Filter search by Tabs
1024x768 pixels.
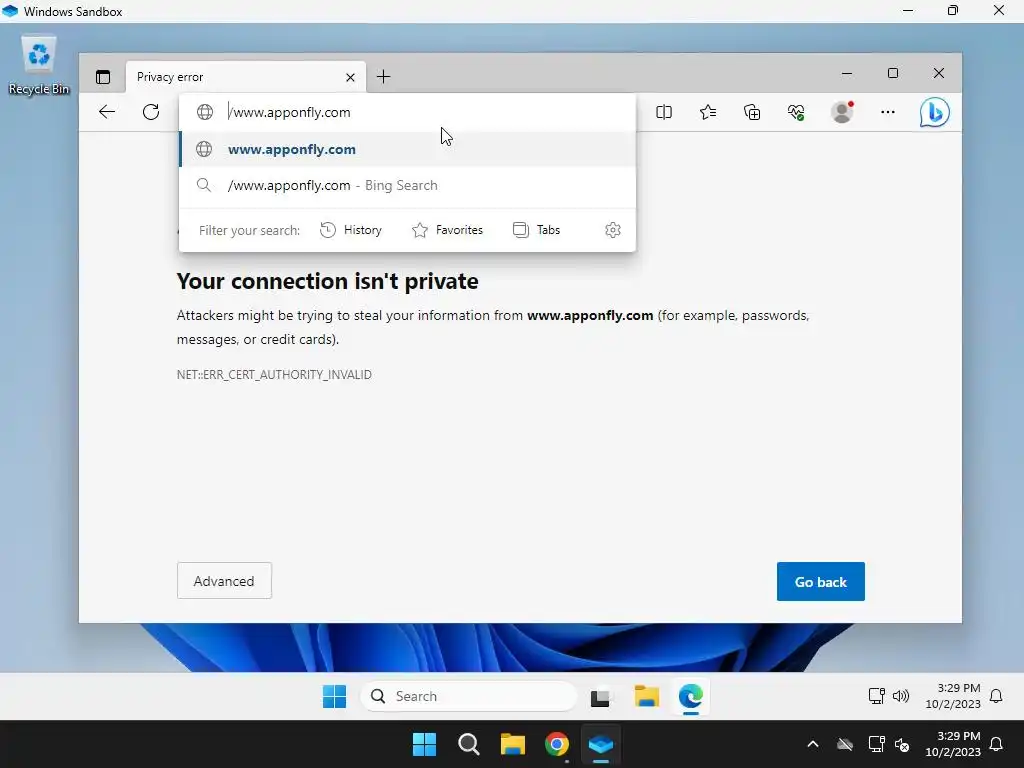coord(537,230)
